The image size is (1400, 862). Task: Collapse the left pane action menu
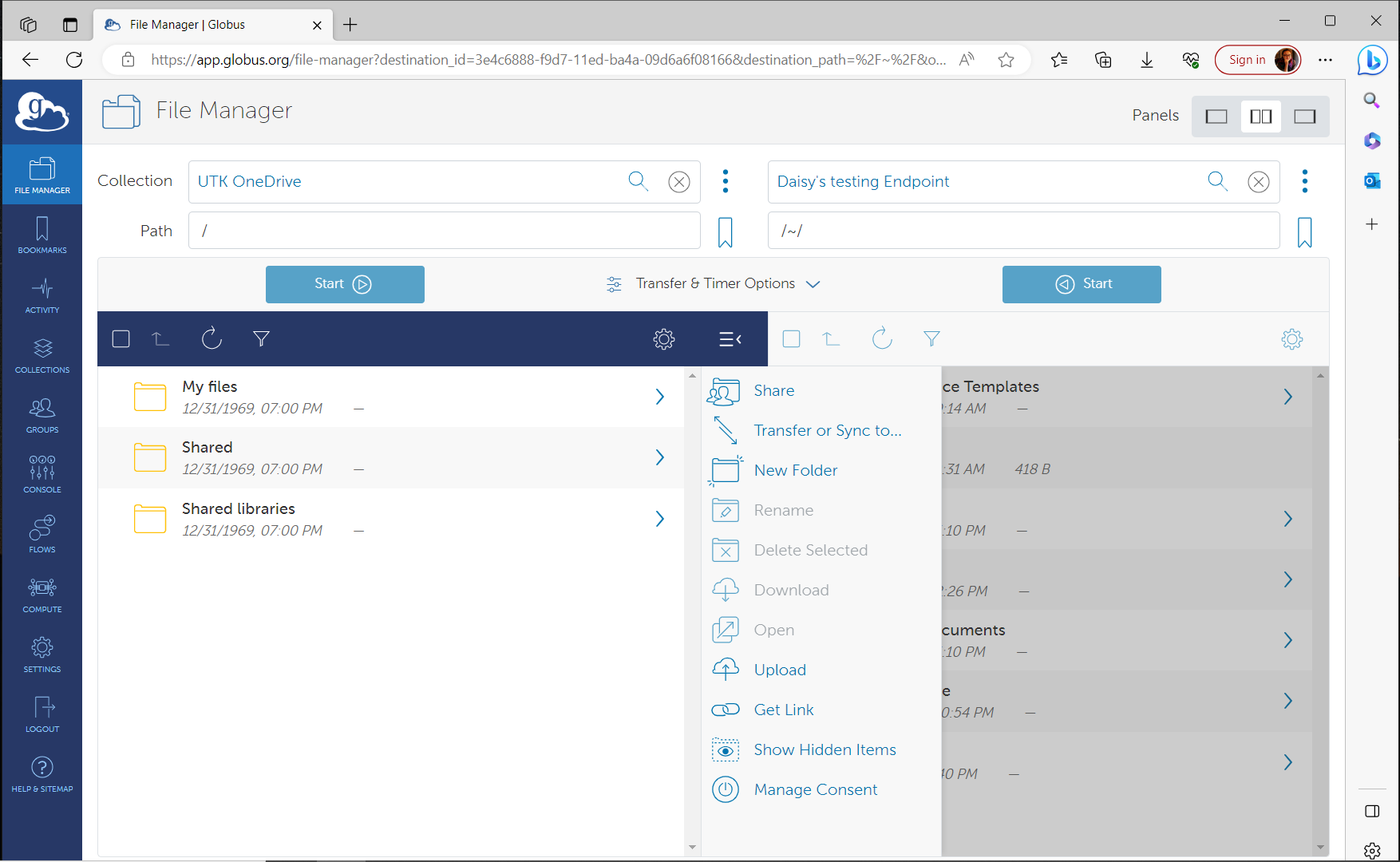730,339
